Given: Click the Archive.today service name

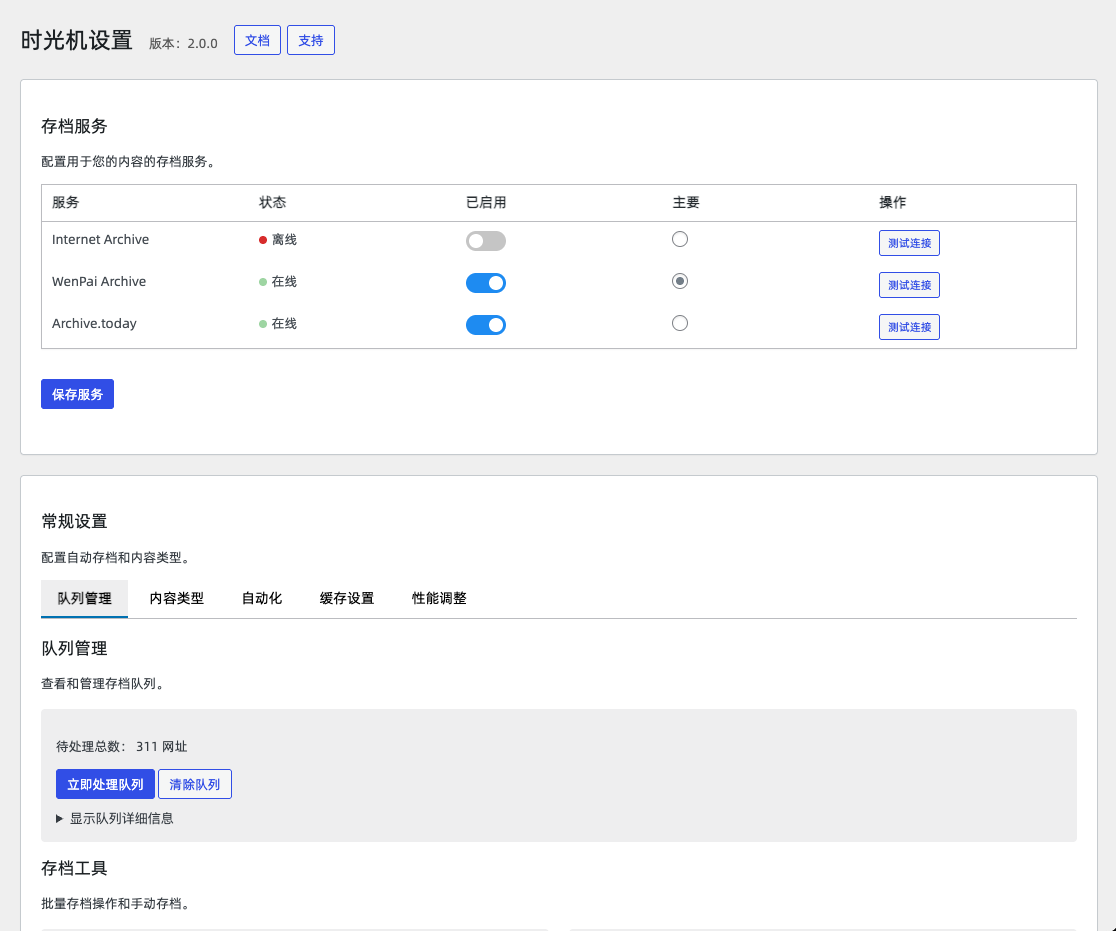Looking at the screenshot, I should coord(94,323).
